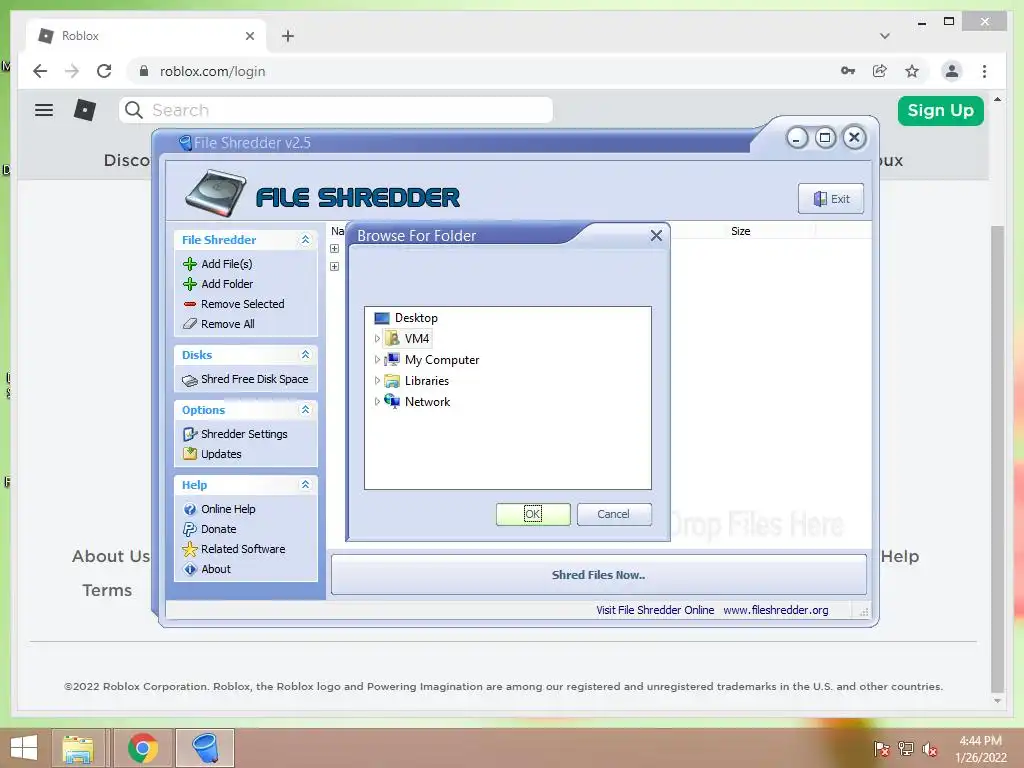Open the Roblox hamburger menu

44,110
